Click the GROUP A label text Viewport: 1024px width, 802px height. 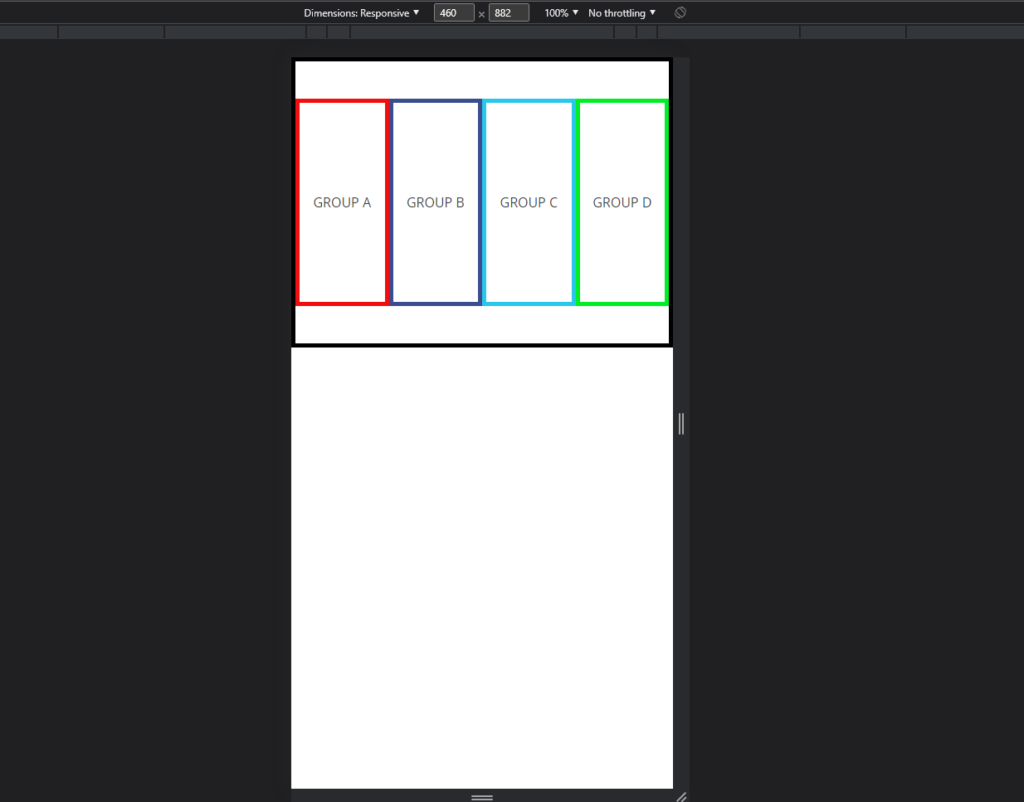click(342, 202)
